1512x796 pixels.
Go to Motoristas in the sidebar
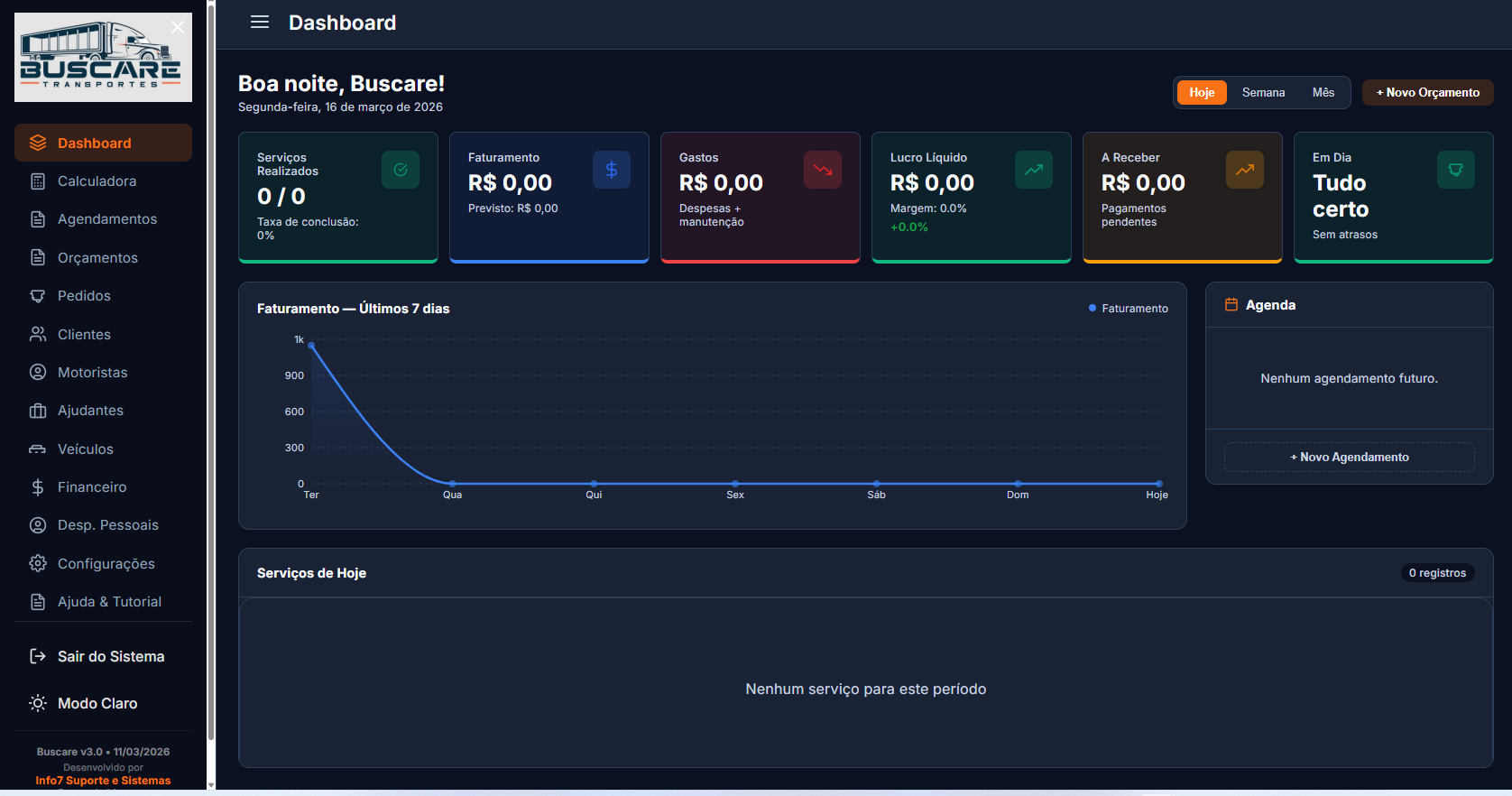(x=92, y=373)
